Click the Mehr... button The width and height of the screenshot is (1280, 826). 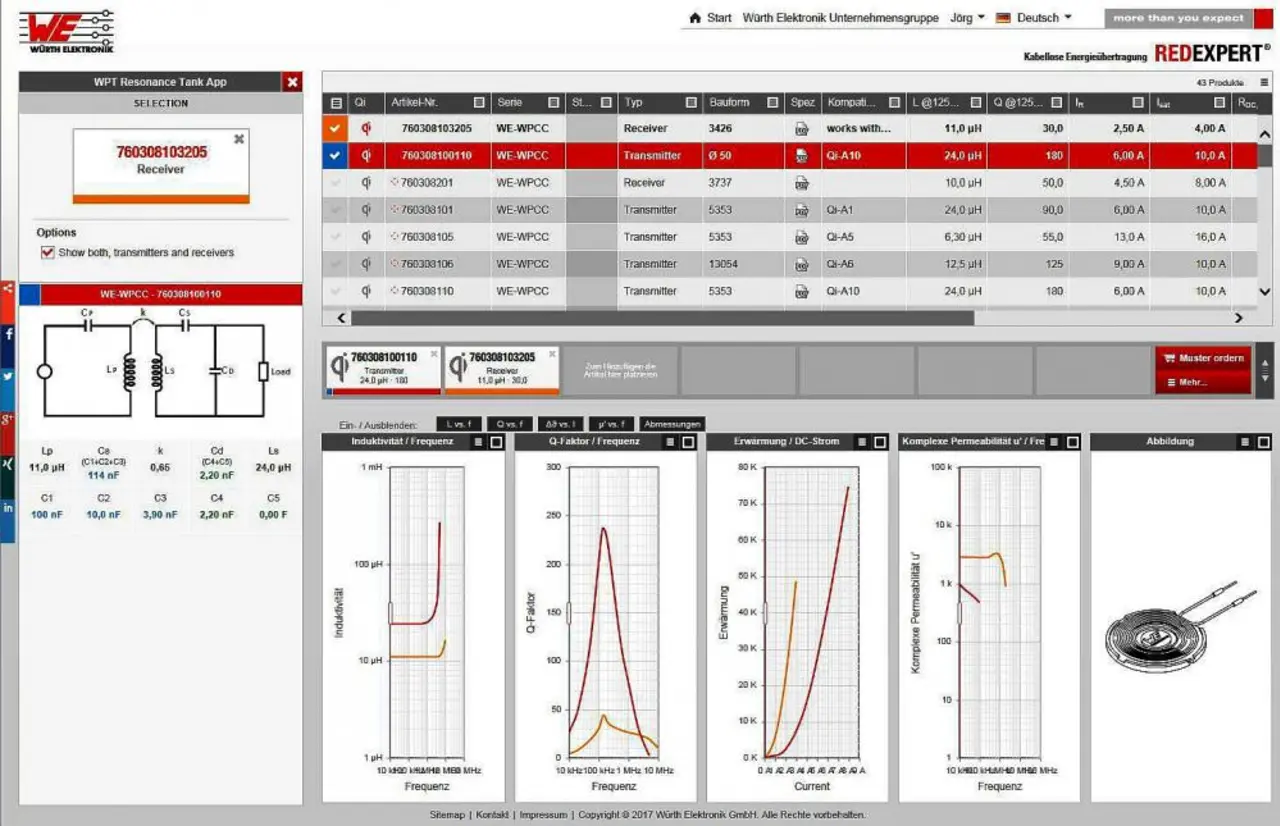pyautogui.click(x=1203, y=382)
